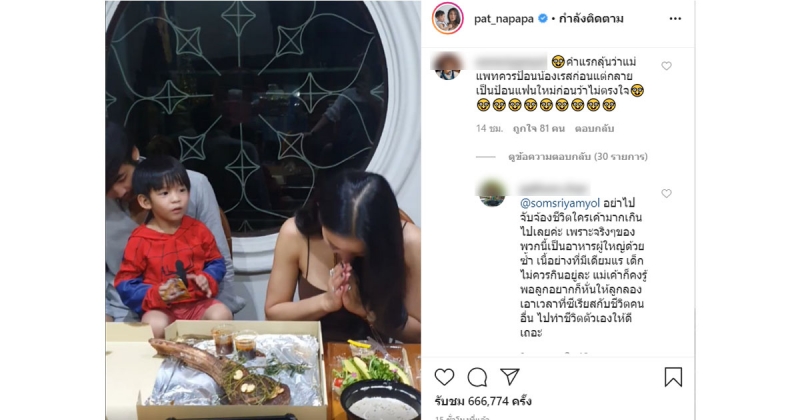Open the second commenter's avatar
This screenshot has width=800, height=420.
[492, 193]
